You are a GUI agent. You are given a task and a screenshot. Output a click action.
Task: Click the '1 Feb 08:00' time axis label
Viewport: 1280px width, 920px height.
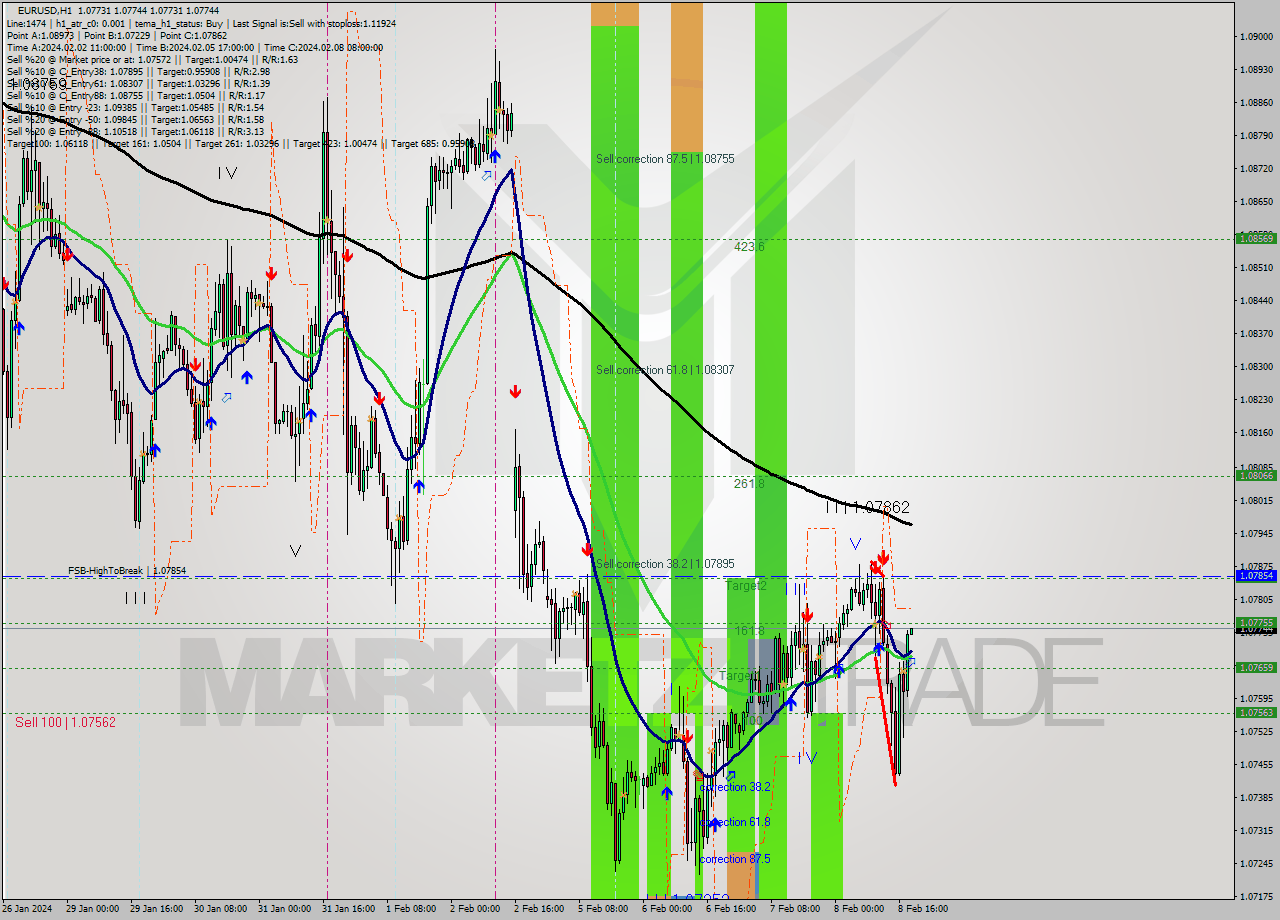click(x=411, y=909)
